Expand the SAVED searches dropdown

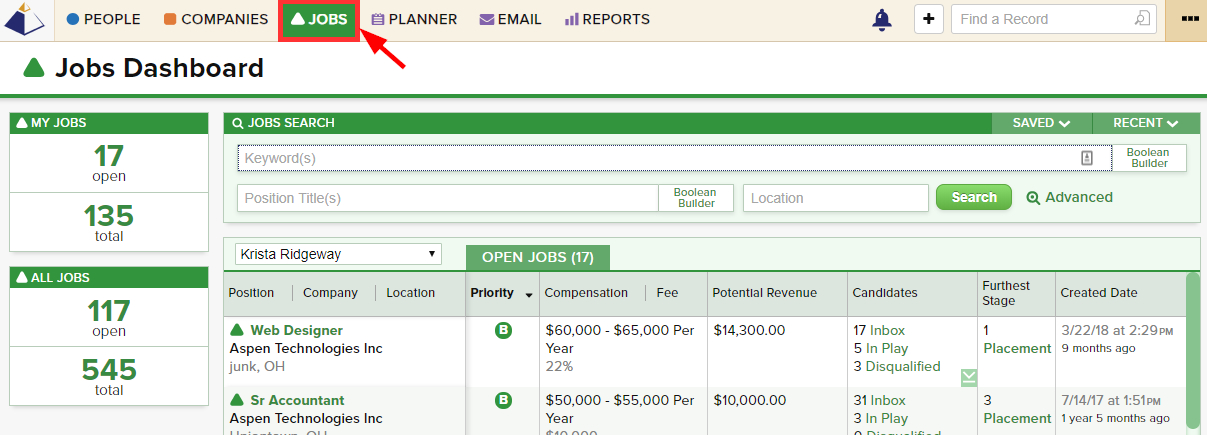click(1041, 123)
